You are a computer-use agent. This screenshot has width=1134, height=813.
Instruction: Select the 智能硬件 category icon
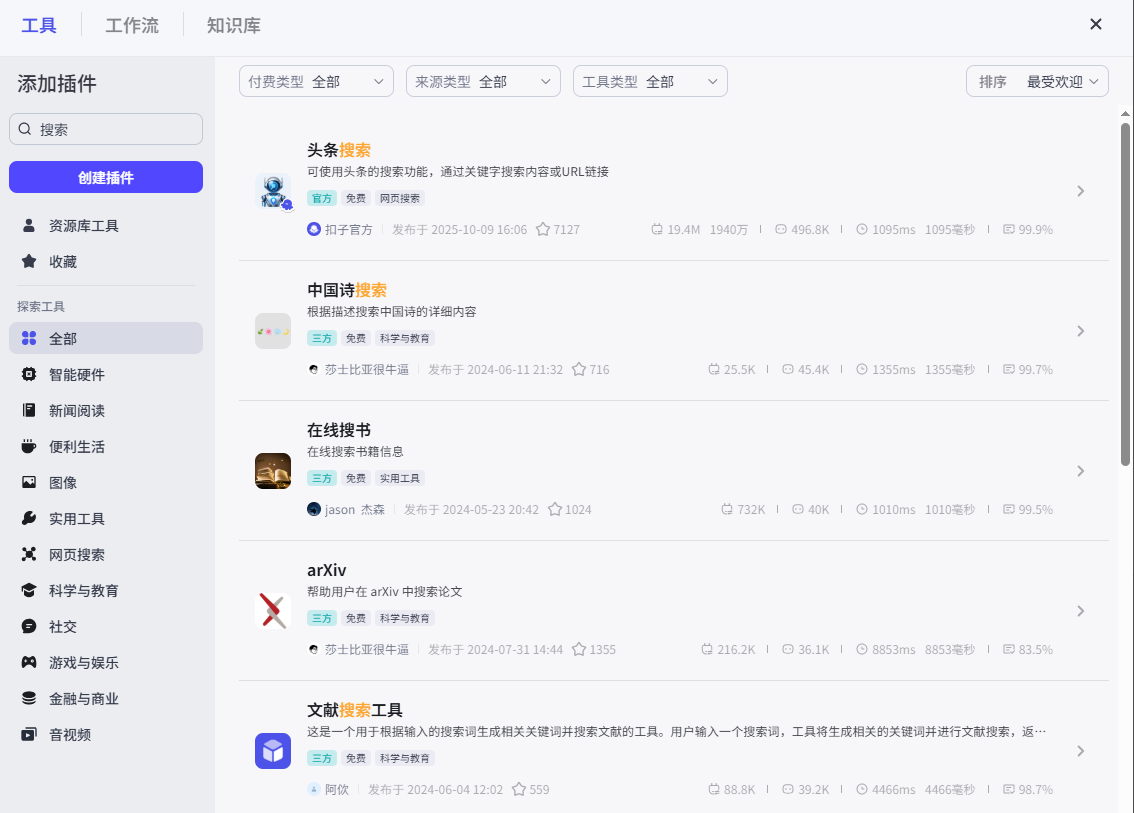[x=30, y=374]
